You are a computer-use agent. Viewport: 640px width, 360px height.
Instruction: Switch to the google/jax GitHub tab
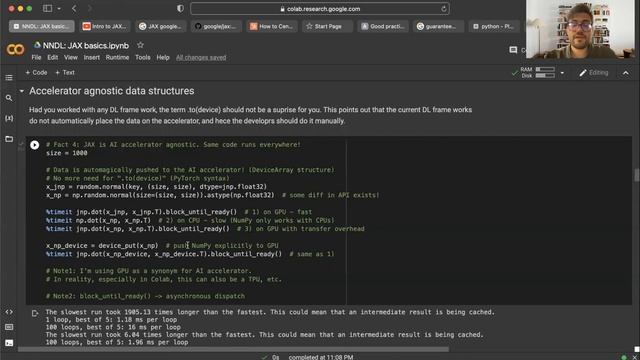tap(216, 26)
